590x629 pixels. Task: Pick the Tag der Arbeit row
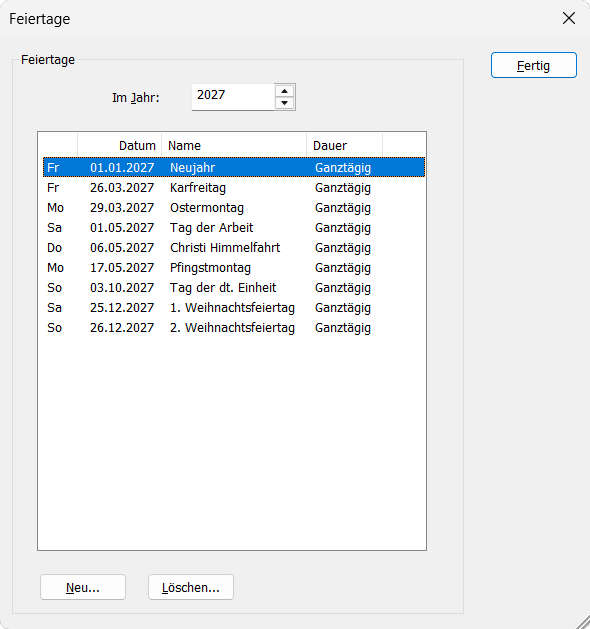coord(234,227)
